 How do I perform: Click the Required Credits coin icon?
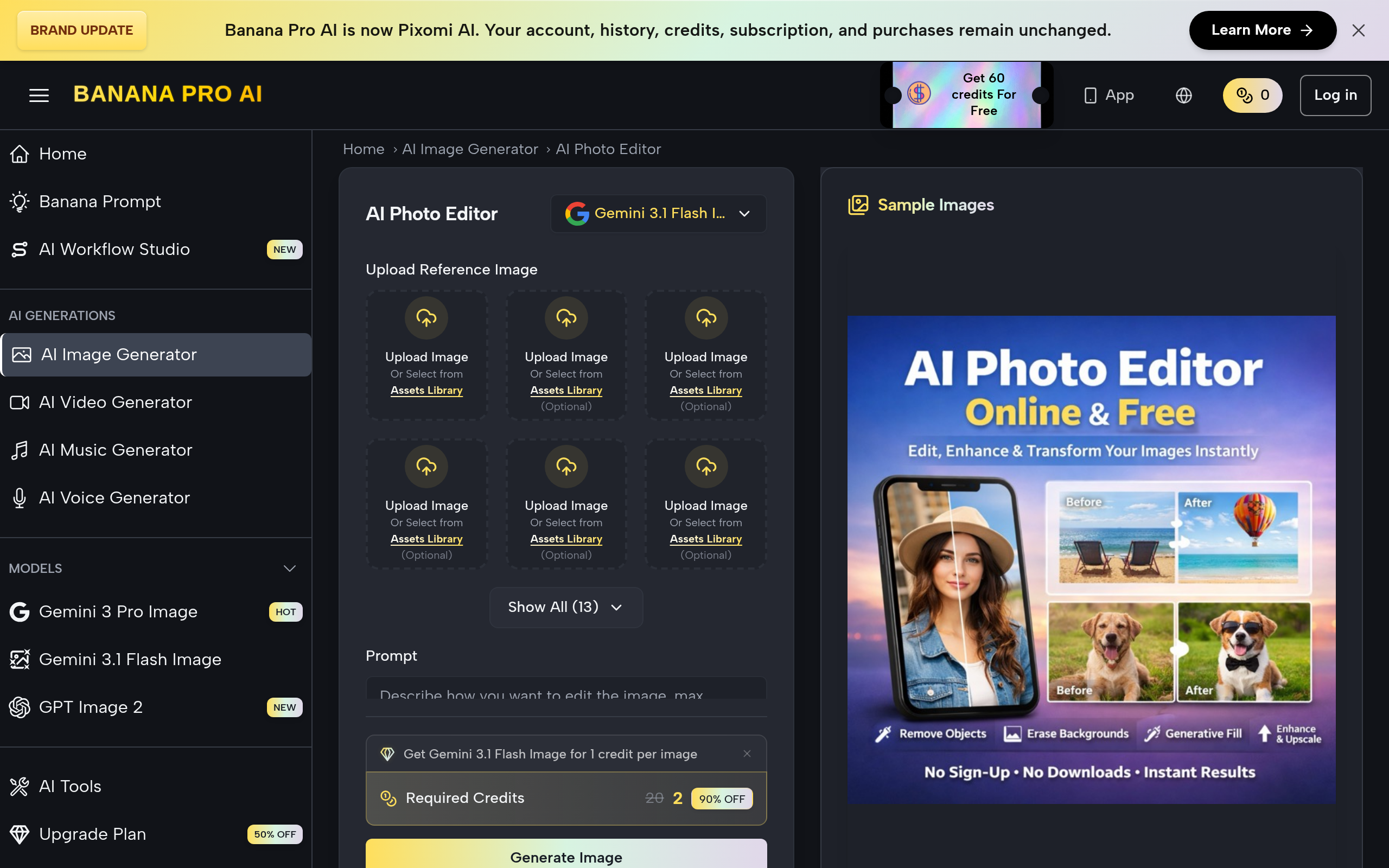click(x=388, y=798)
